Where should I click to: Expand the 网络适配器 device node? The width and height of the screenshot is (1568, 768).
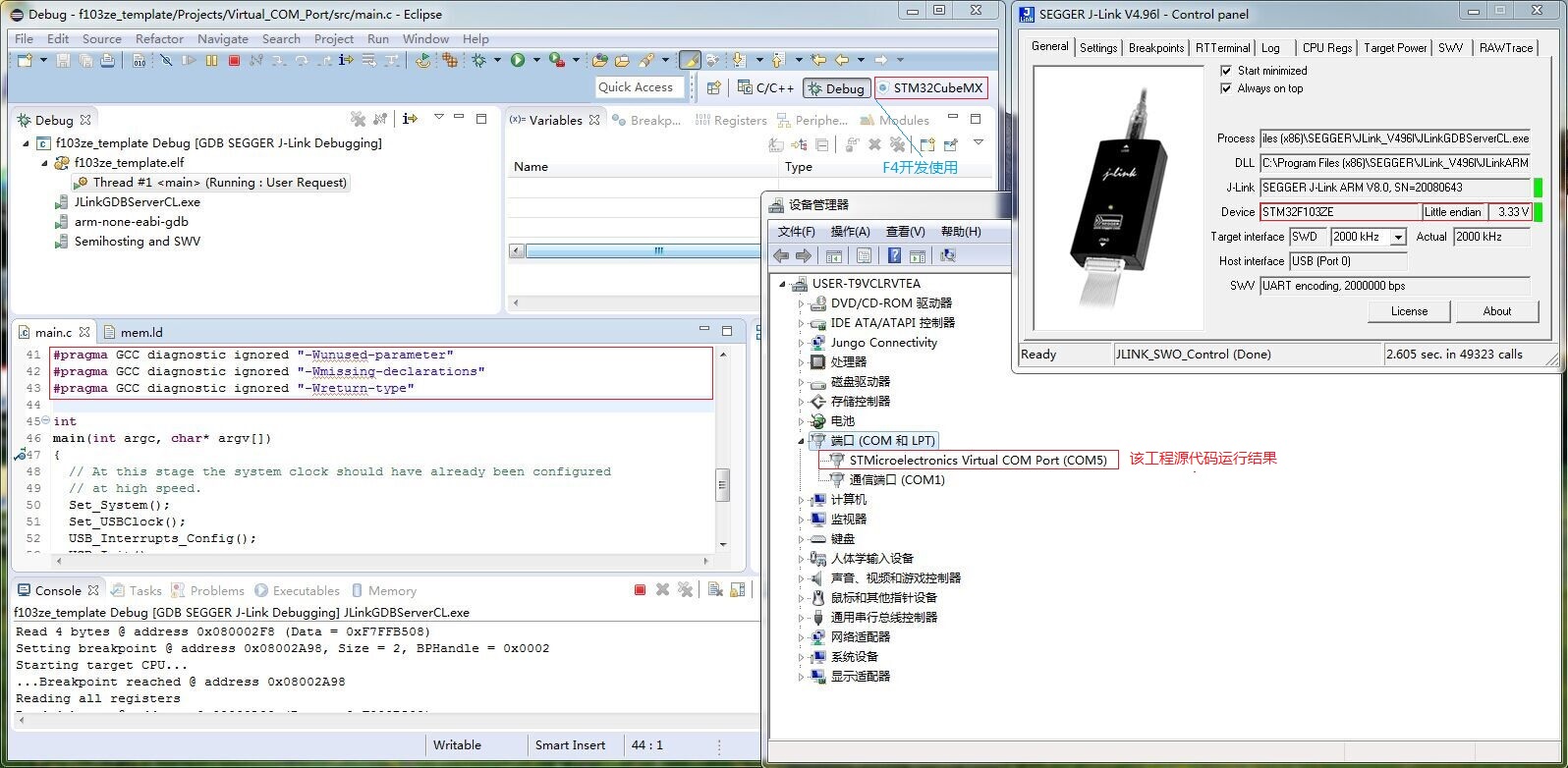click(802, 637)
